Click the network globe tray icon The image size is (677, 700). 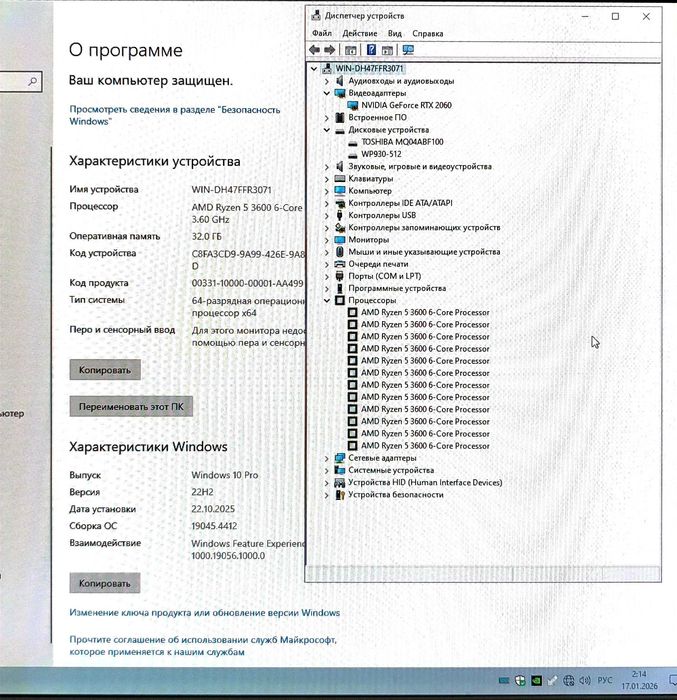tap(568, 680)
